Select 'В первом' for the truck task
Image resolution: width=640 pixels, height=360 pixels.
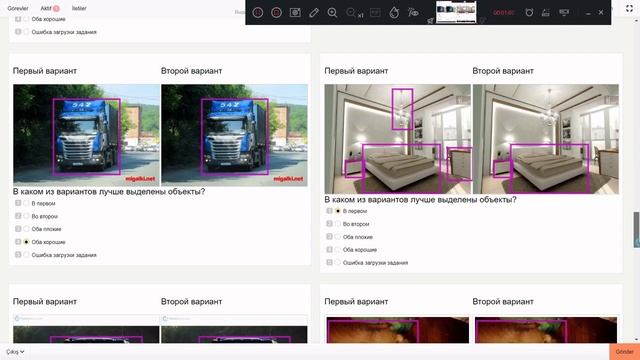(27, 203)
